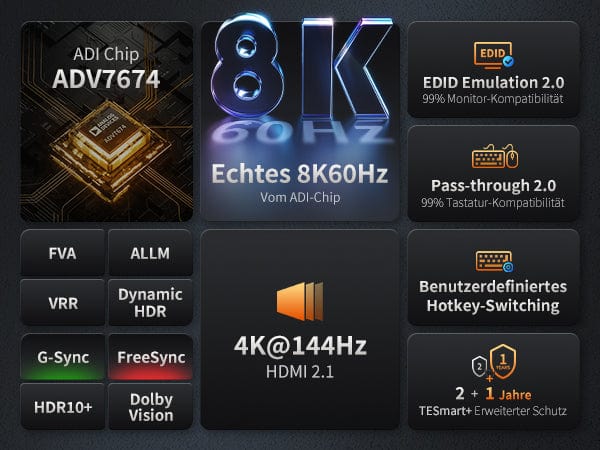Click the Echtes 8K60Hz text
The height and width of the screenshot is (450, 600).
pyautogui.click(x=300, y=174)
